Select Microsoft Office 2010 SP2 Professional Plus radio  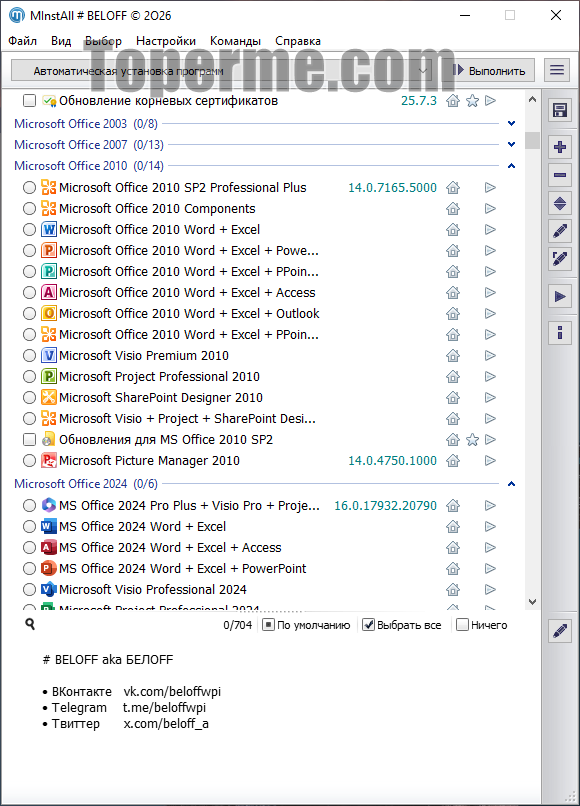coord(29,188)
